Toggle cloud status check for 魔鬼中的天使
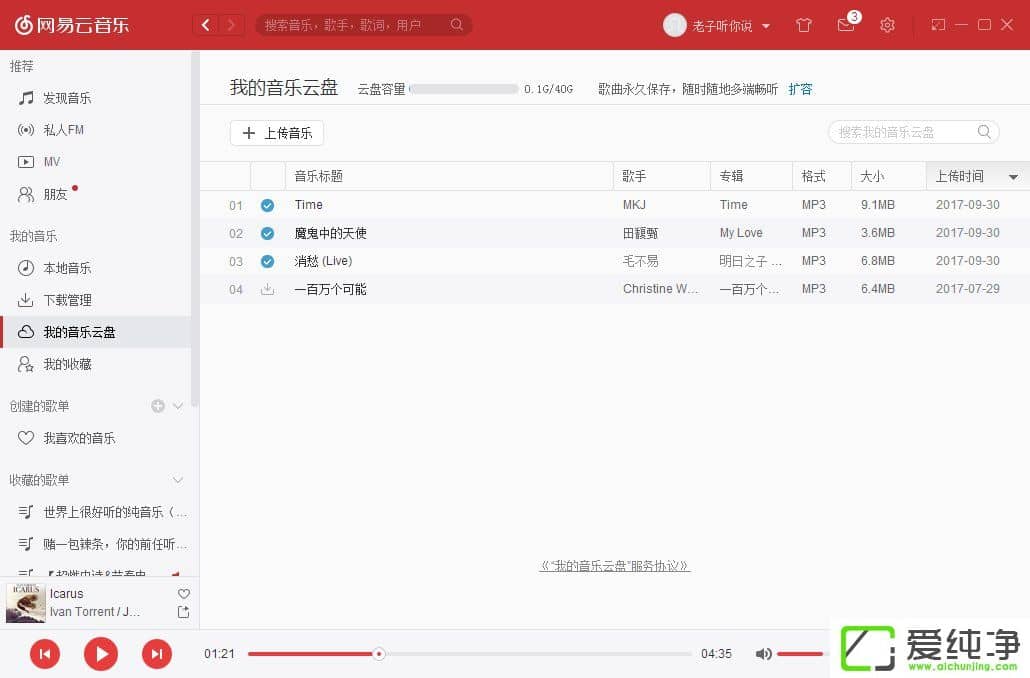1030x678 pixels. (267, 233)
